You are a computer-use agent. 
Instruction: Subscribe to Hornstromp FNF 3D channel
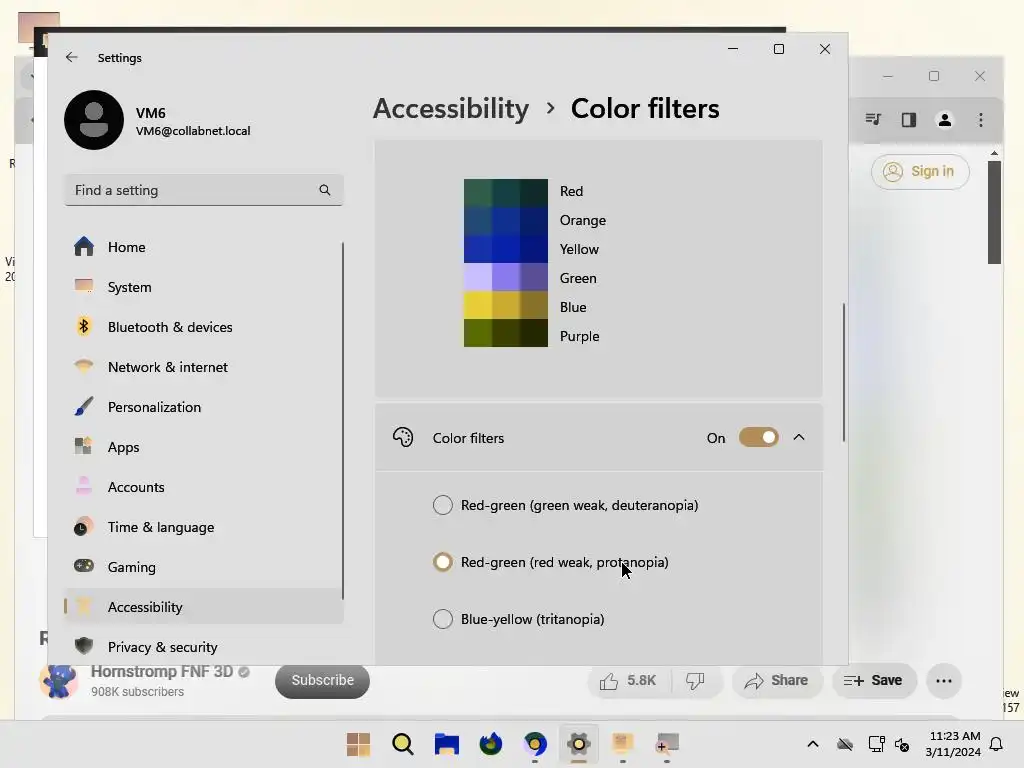(323, 680)
